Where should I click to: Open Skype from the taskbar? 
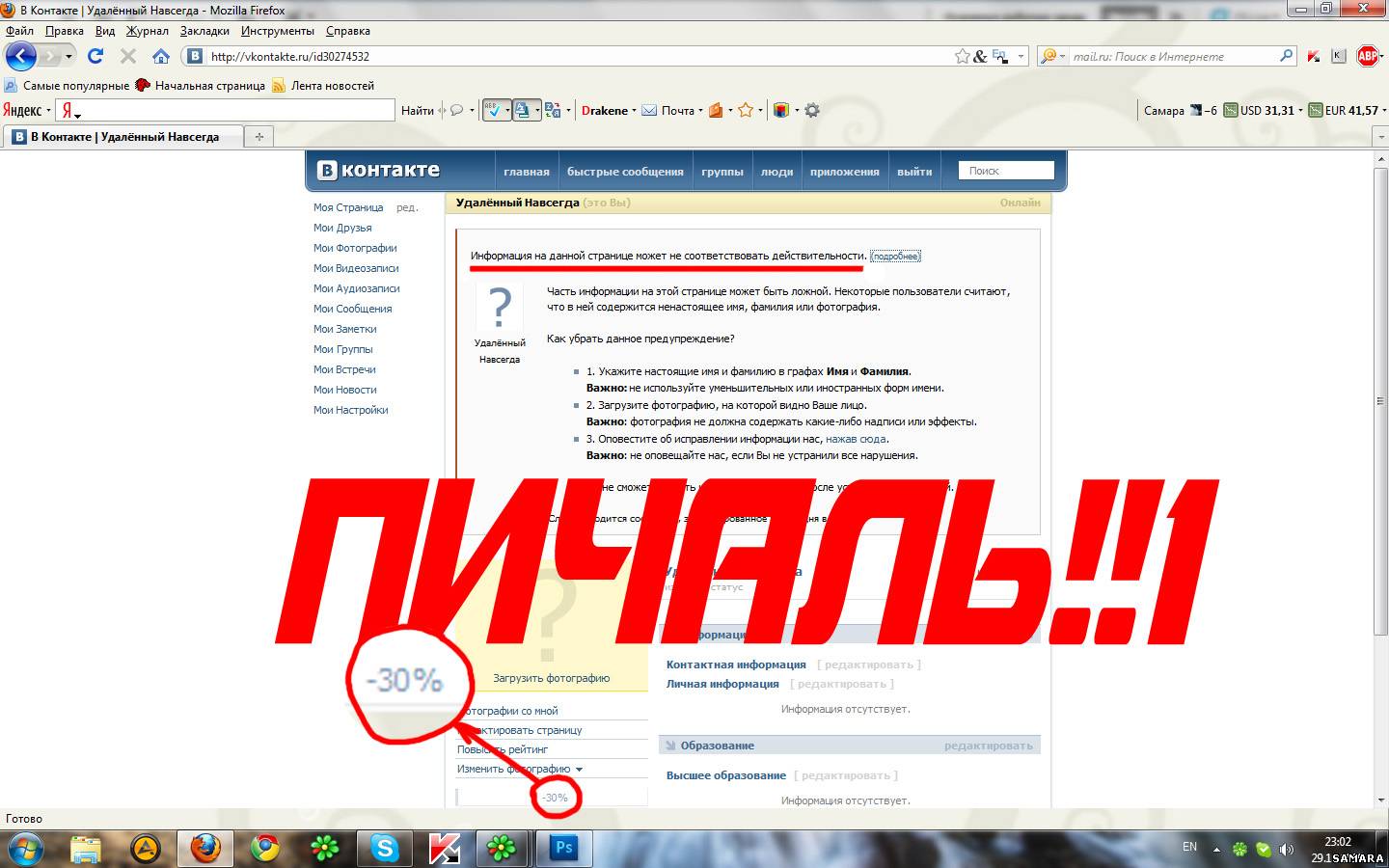point(385,849)
